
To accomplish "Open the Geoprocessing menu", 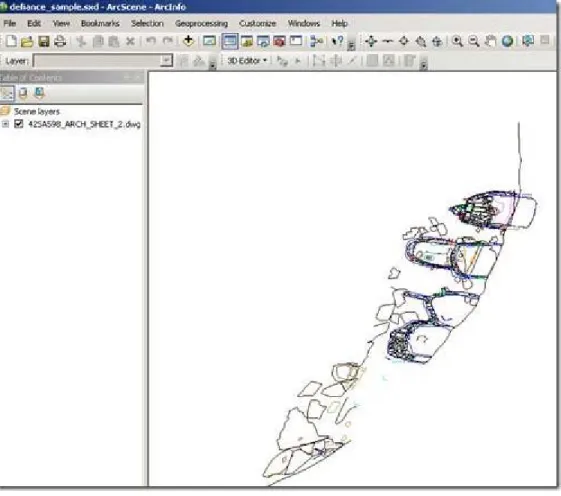I will click(201, 24).
